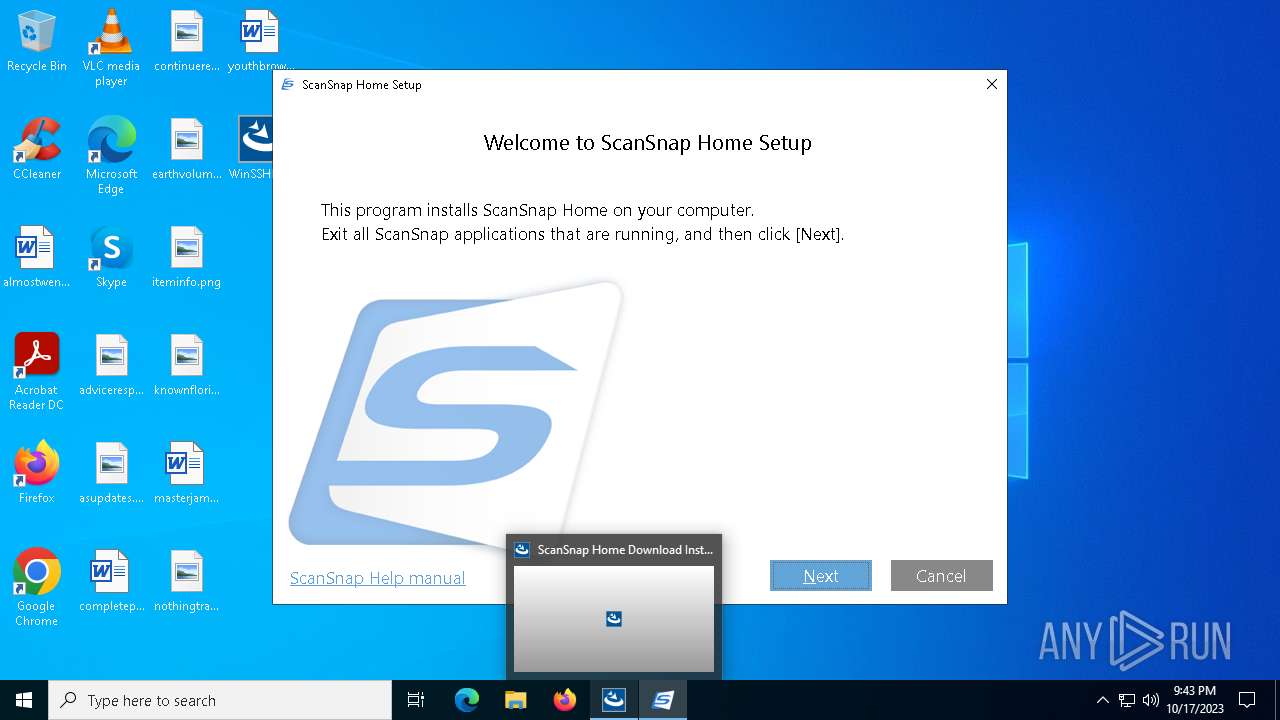Open network status tray icon
The image size is (1280, 720).
click(1127, 700)
